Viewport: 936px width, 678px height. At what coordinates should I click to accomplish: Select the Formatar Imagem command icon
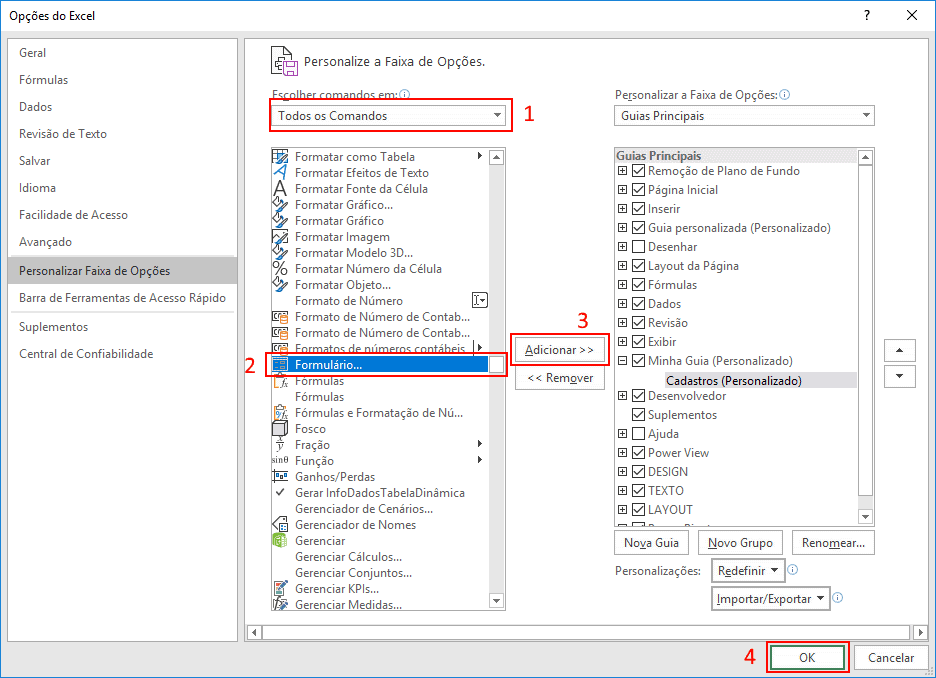(280, 236)
